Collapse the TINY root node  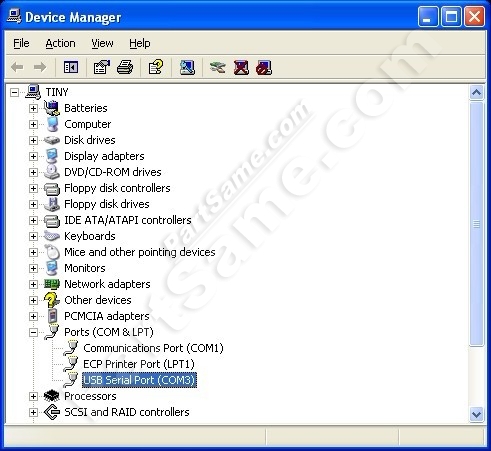[x=14, y=92]
